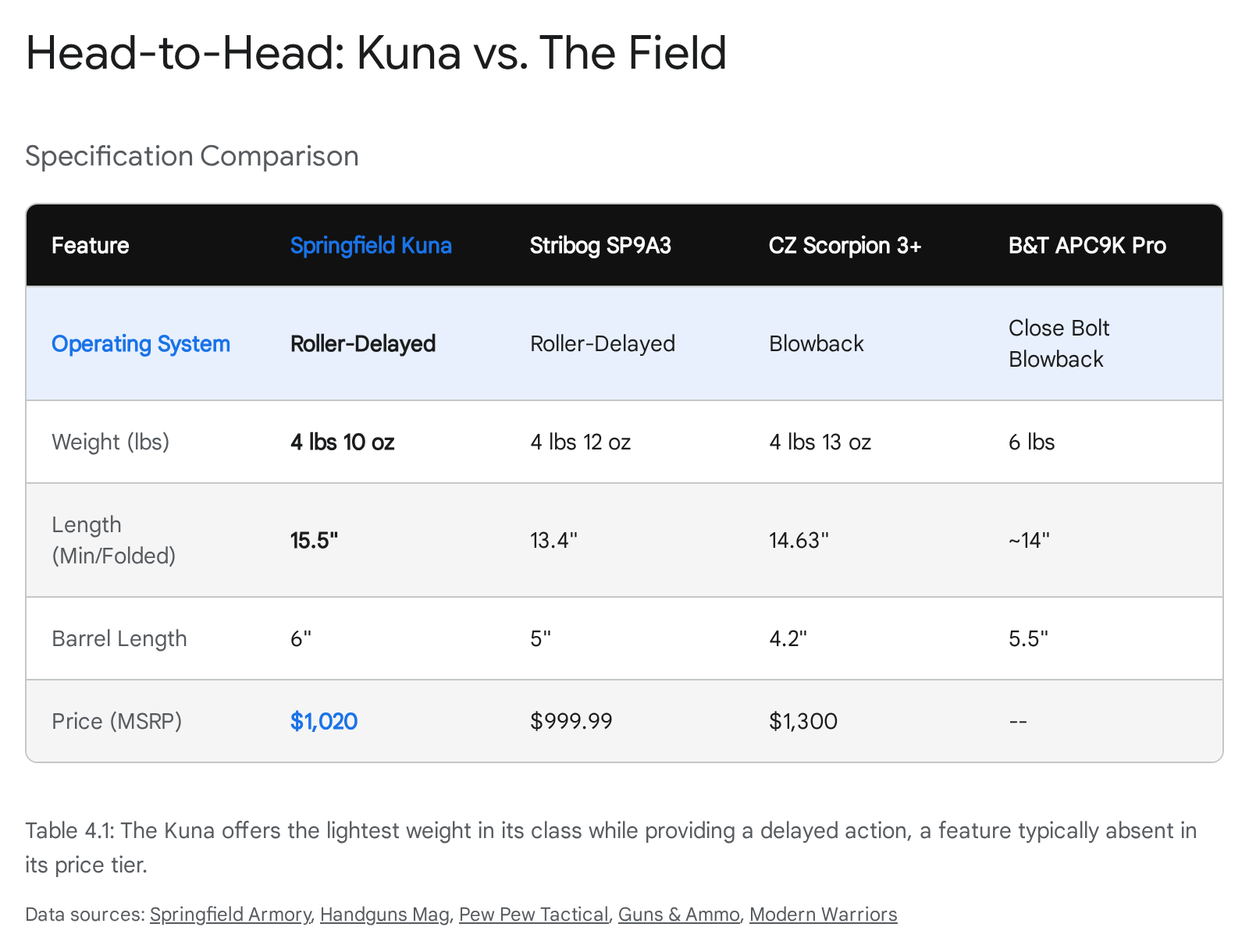1249x952 pixels.
Task: Open the Modern Warriors source link
Action: point(823,914)
